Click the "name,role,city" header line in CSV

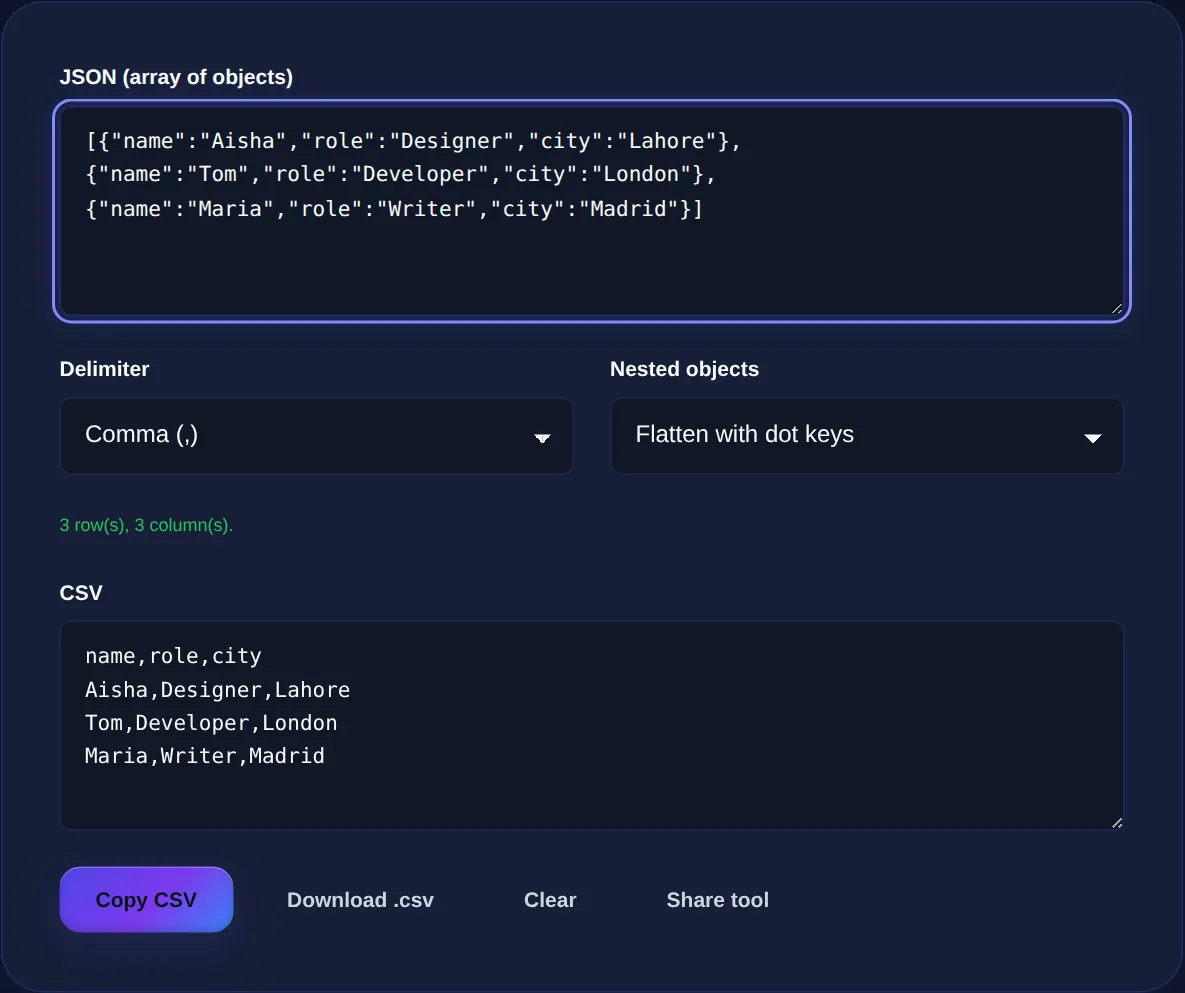(173, 656)
